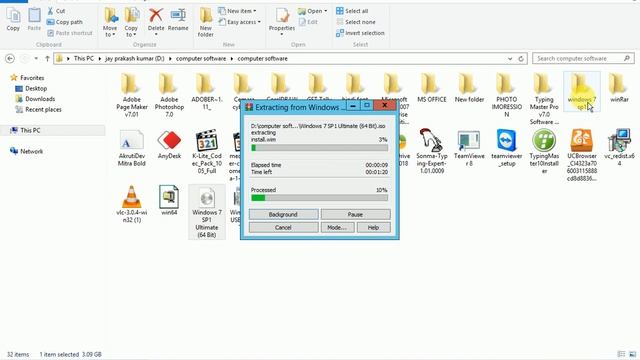Open the Easy access dropdown
640x360 pixels.
coord(240,22)
